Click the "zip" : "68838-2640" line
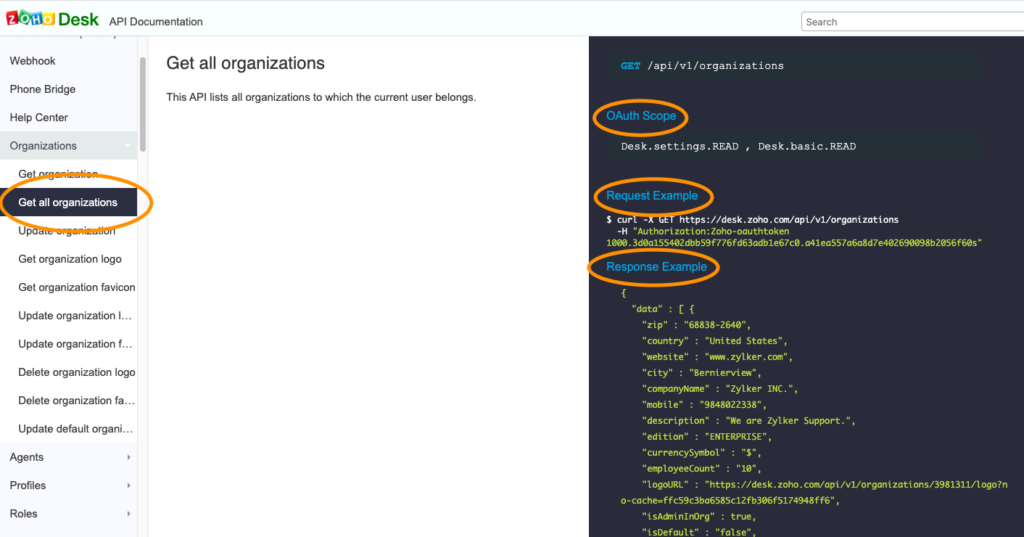 (x=696, y=325)
